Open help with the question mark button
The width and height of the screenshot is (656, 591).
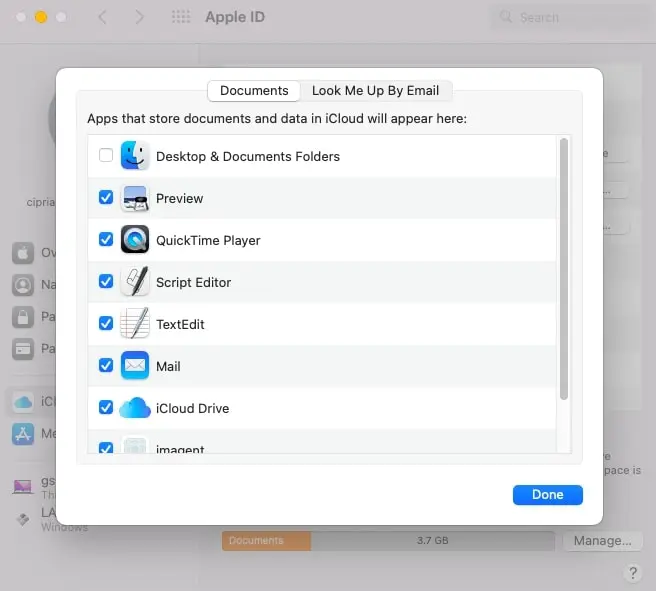pyautogui.click(x=633, y=572)
